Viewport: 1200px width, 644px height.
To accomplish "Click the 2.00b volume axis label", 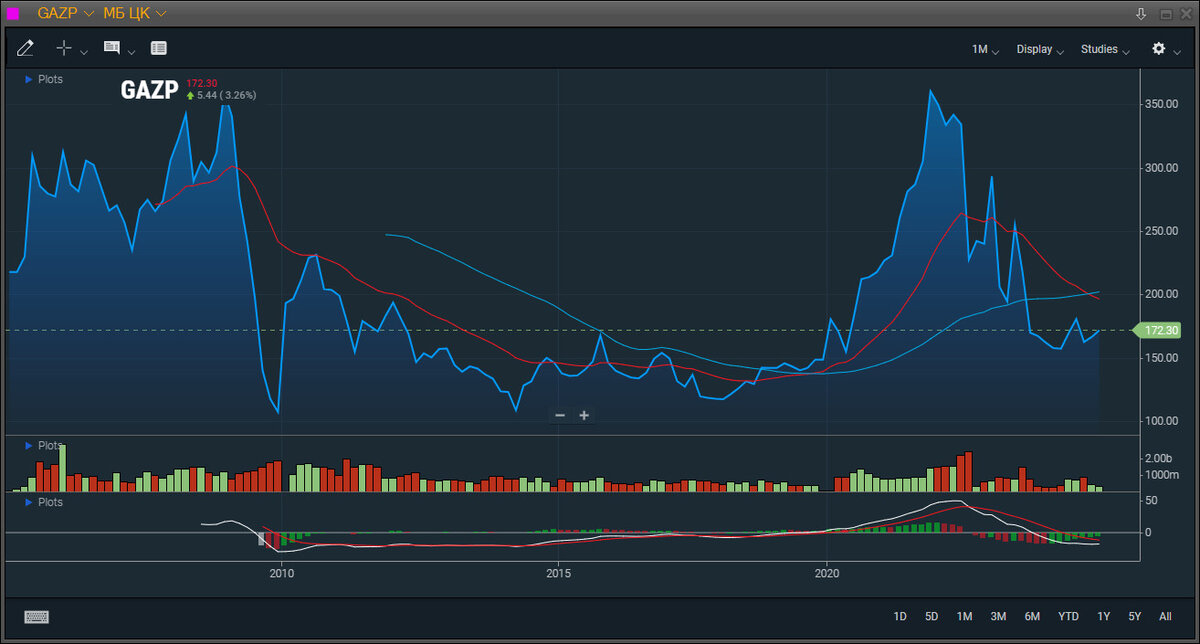I will pos(1158,458).
